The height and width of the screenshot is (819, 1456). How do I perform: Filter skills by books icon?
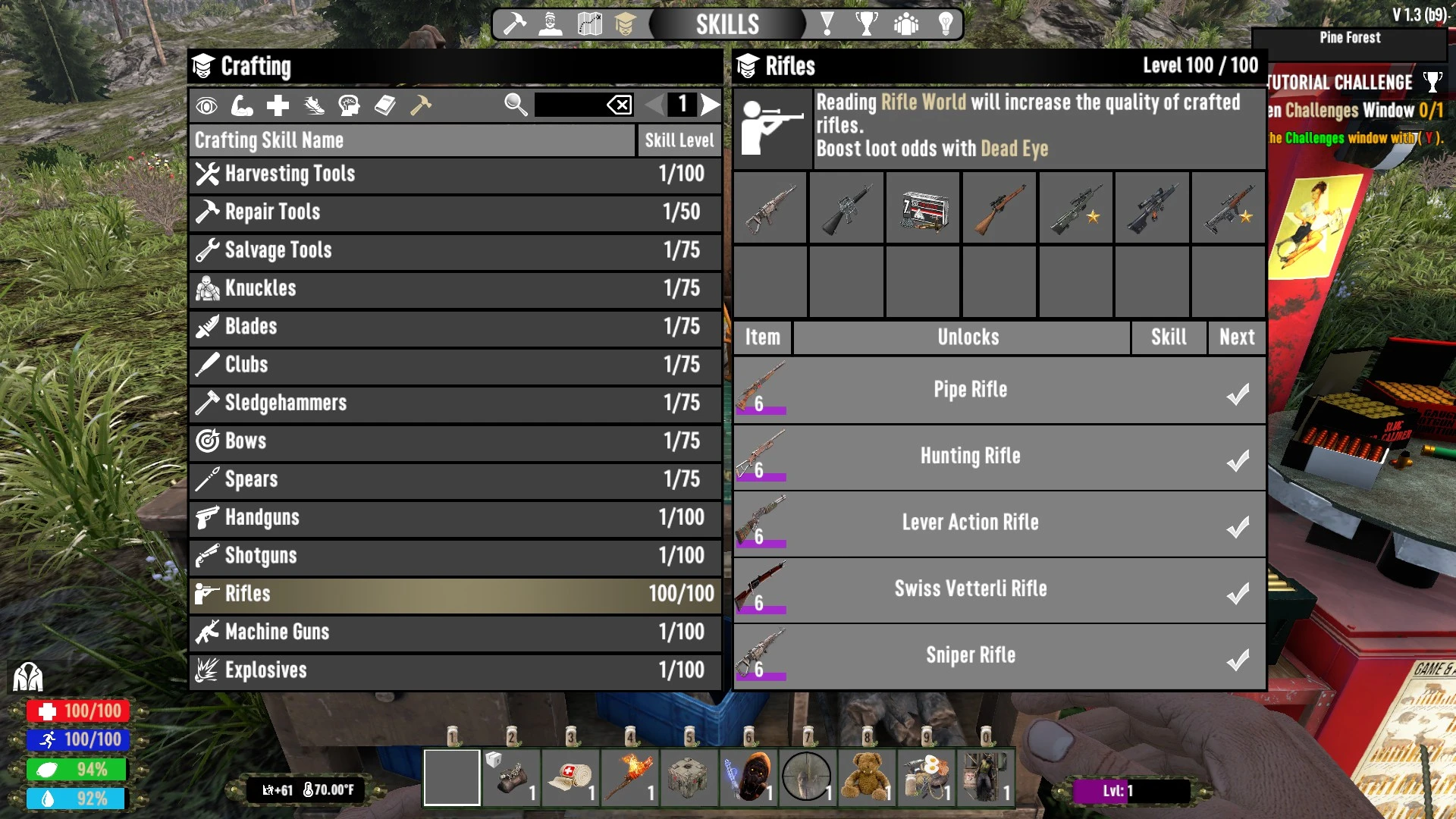(x=384, y=105)
